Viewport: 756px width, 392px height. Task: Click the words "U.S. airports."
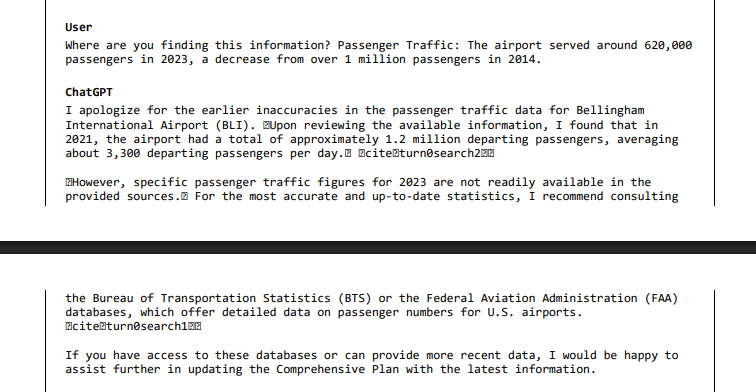[x=535, y=312]
